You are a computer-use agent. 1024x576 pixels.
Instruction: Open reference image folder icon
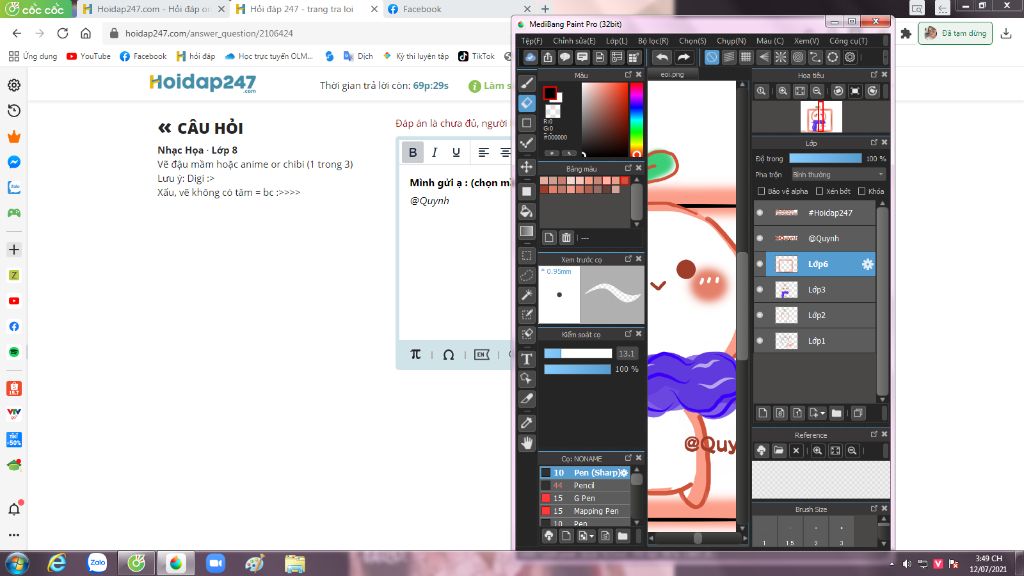[x=778, y=451]
